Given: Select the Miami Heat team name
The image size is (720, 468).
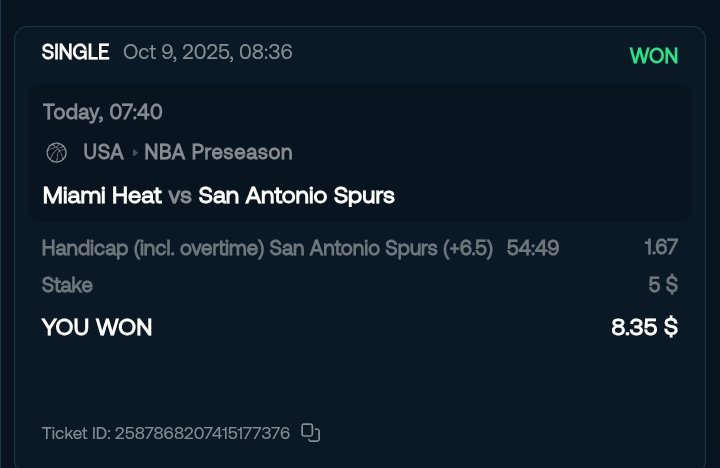Looking at the screenshot, I should tap(102, 196).
